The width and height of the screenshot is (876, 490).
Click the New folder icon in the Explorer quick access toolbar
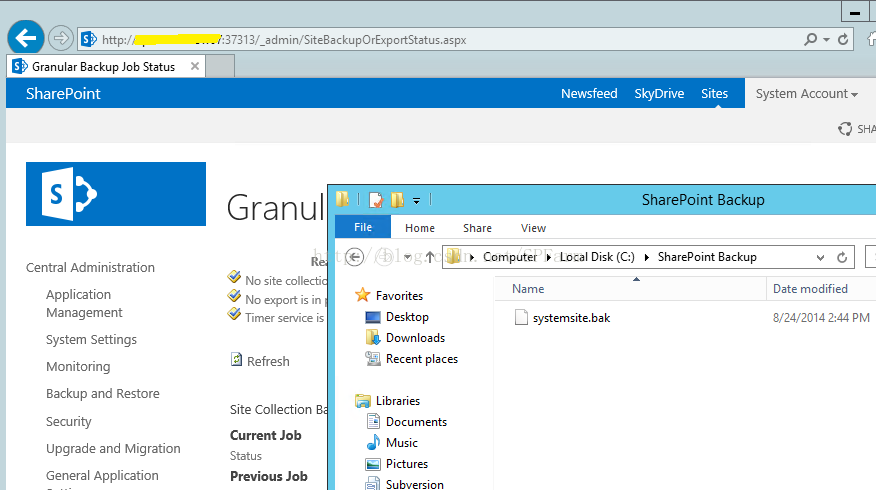(397, 199)
